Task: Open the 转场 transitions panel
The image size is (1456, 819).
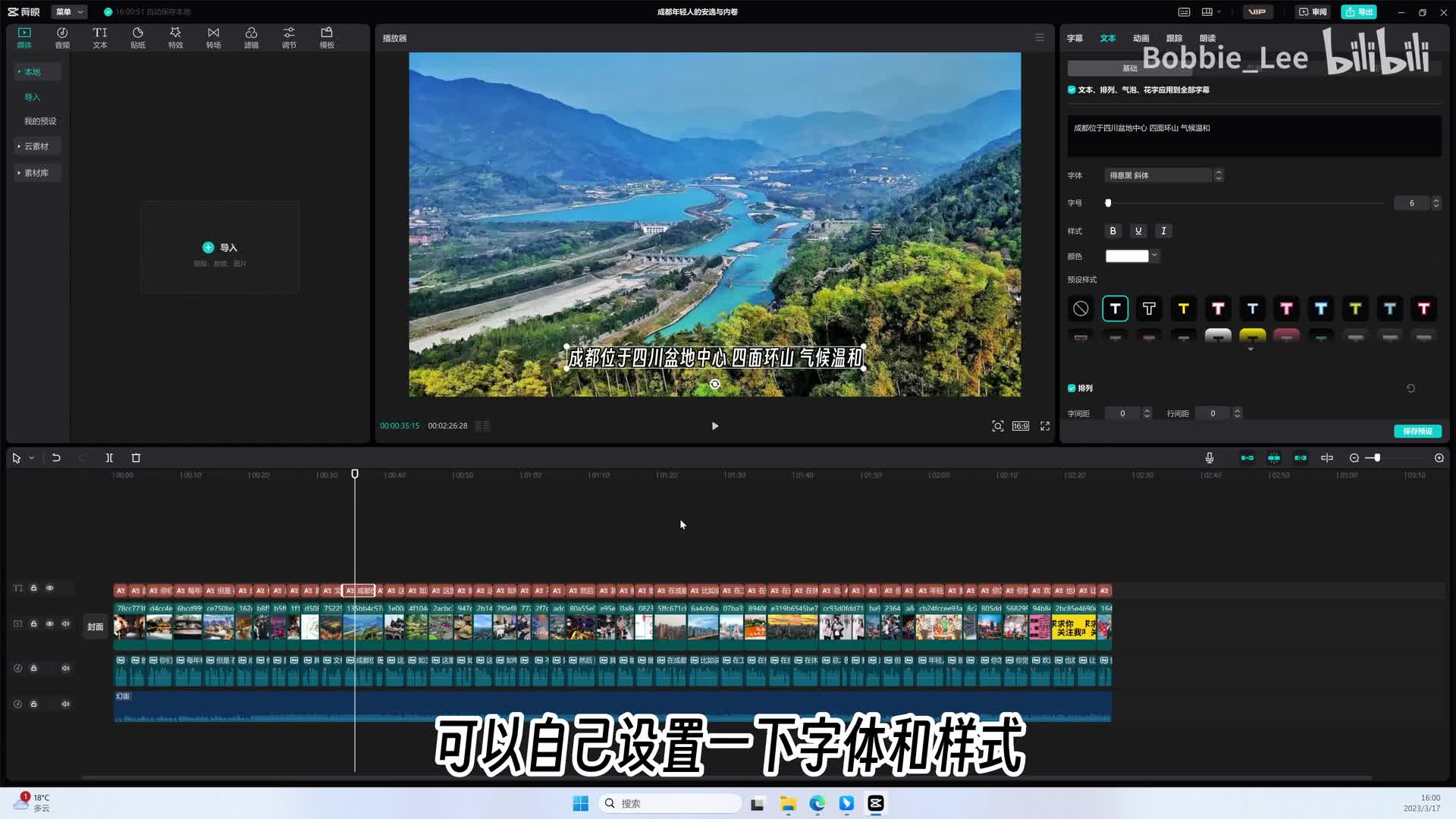Action: coord(213,37)
